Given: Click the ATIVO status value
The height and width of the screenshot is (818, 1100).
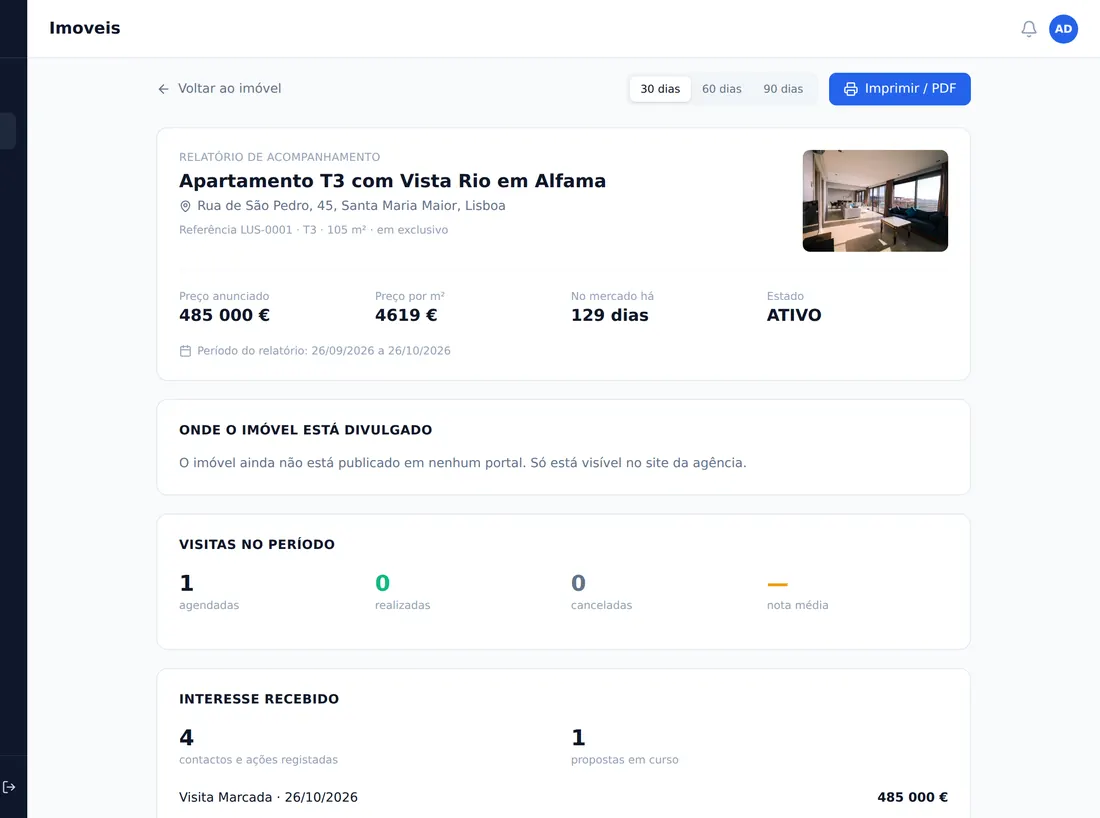Looking at the screenshot, I should tap(794, 315).
